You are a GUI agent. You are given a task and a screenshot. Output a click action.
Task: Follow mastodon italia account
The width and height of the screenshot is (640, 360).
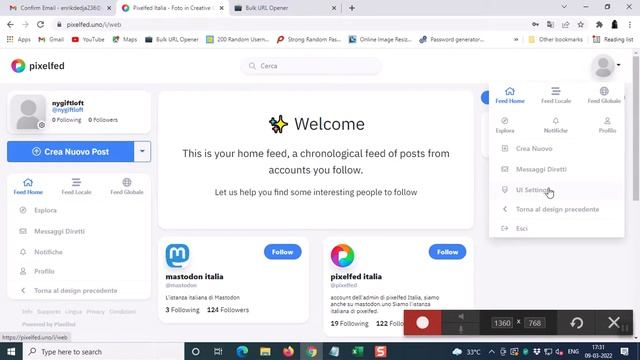tap(282, 252)
